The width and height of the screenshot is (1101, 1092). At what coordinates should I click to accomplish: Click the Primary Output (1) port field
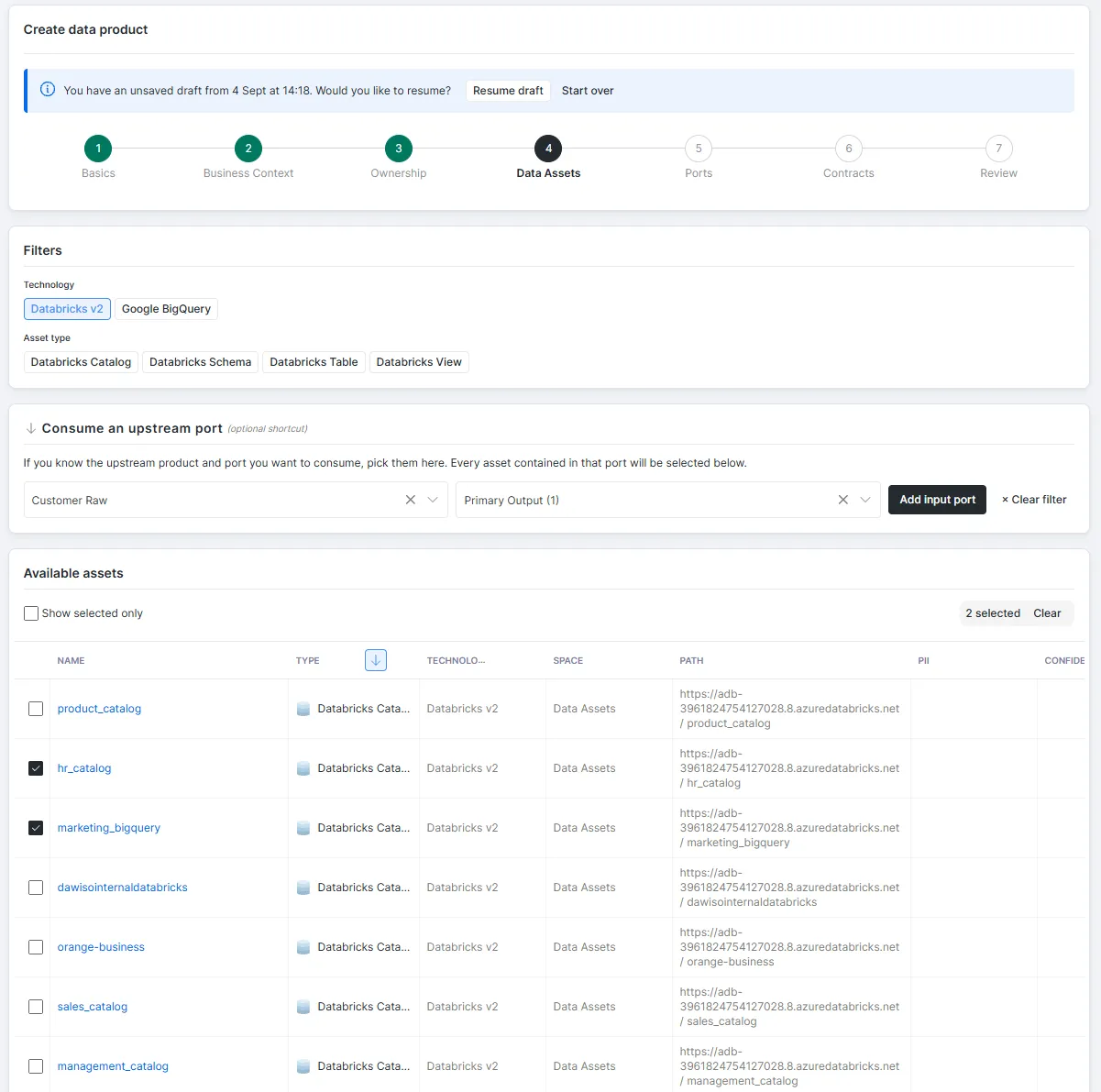tap(668, 500)
